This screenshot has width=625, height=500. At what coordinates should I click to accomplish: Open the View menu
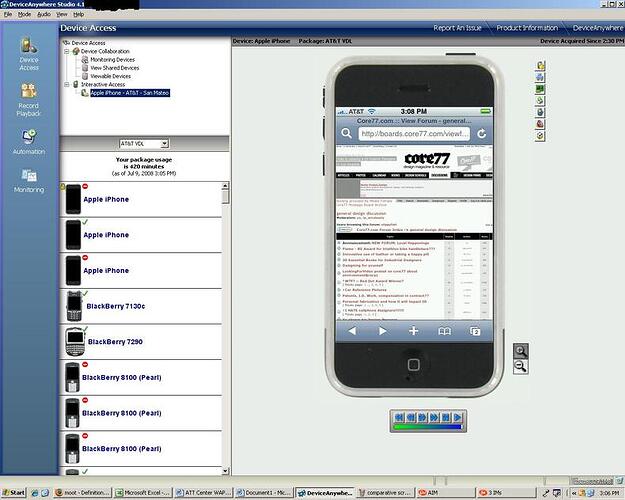point(61,14)
